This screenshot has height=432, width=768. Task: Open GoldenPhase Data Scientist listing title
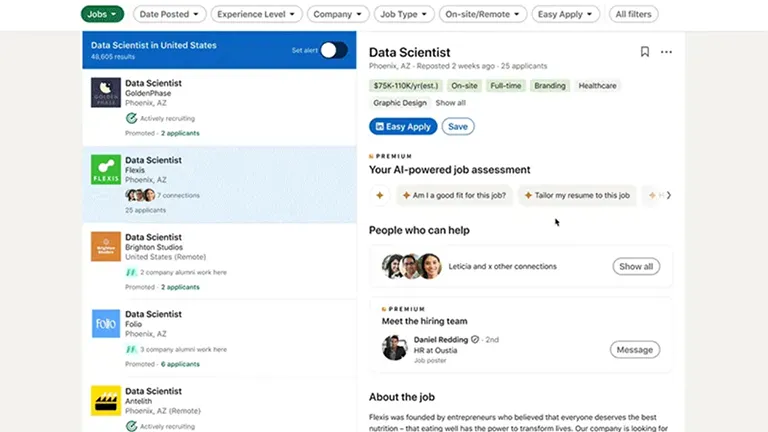point(153,83)
